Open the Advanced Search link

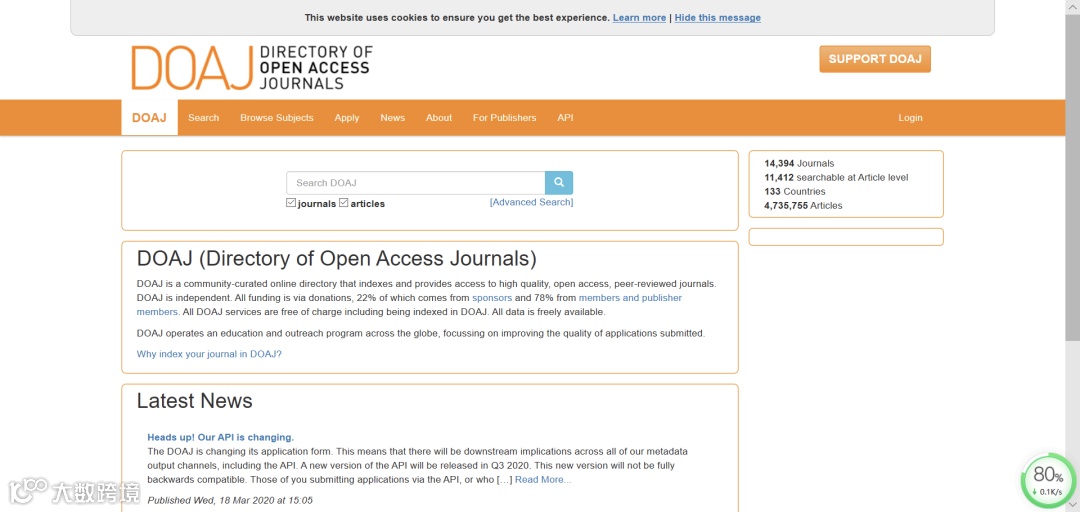tap(531, 202)
